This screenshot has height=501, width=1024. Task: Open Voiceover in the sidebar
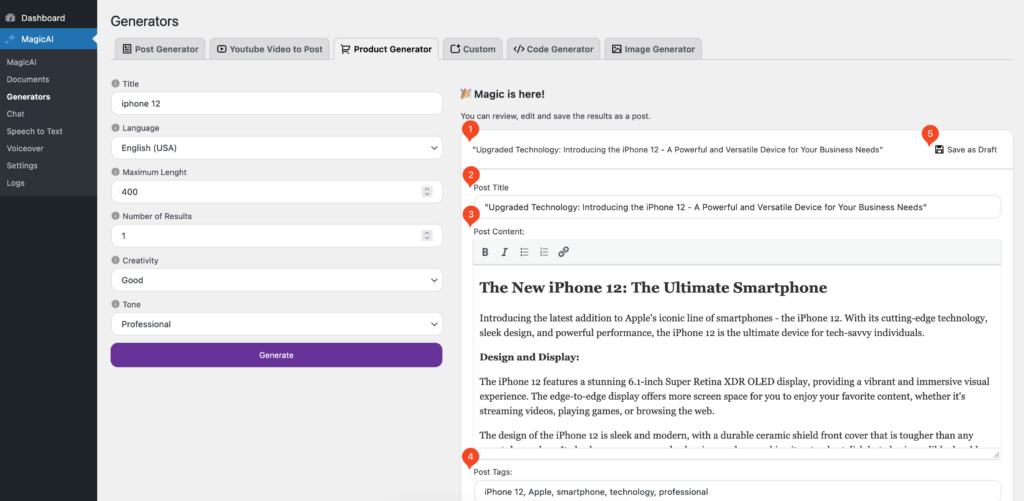(25, 148)
